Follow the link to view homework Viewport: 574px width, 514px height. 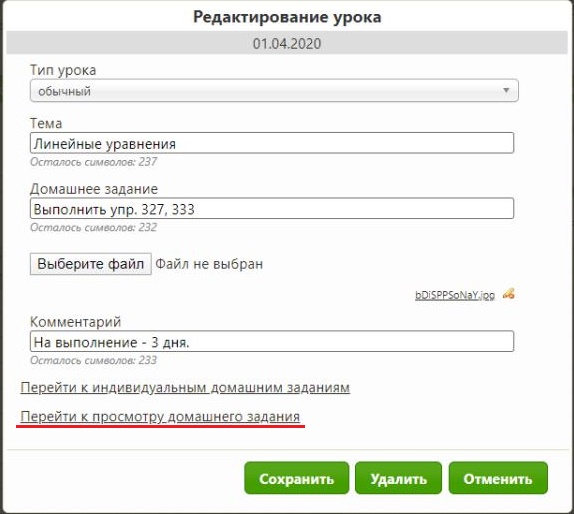click(x=160, y=417)
